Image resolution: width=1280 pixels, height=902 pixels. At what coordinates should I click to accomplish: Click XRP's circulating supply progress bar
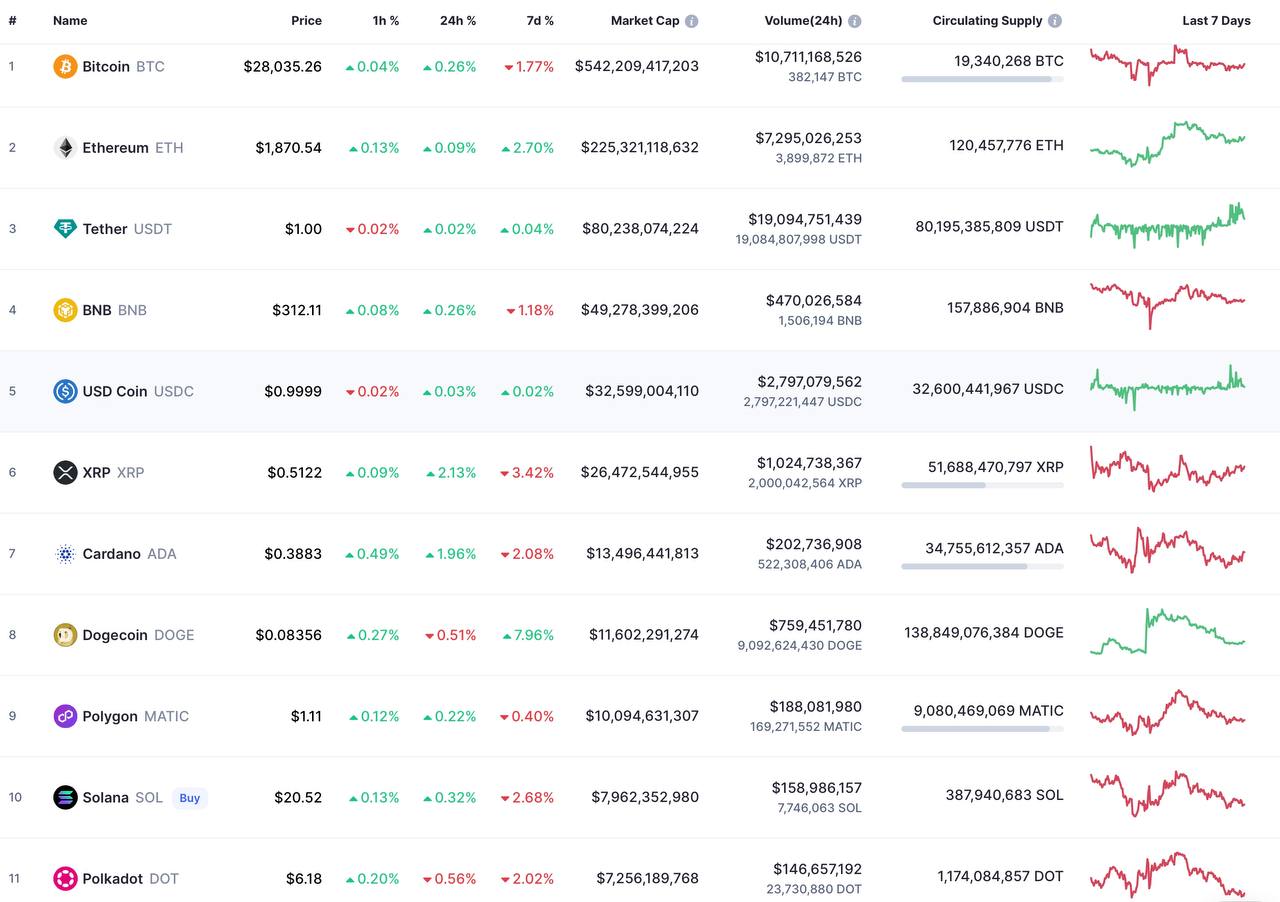click(x=982, y=485)
